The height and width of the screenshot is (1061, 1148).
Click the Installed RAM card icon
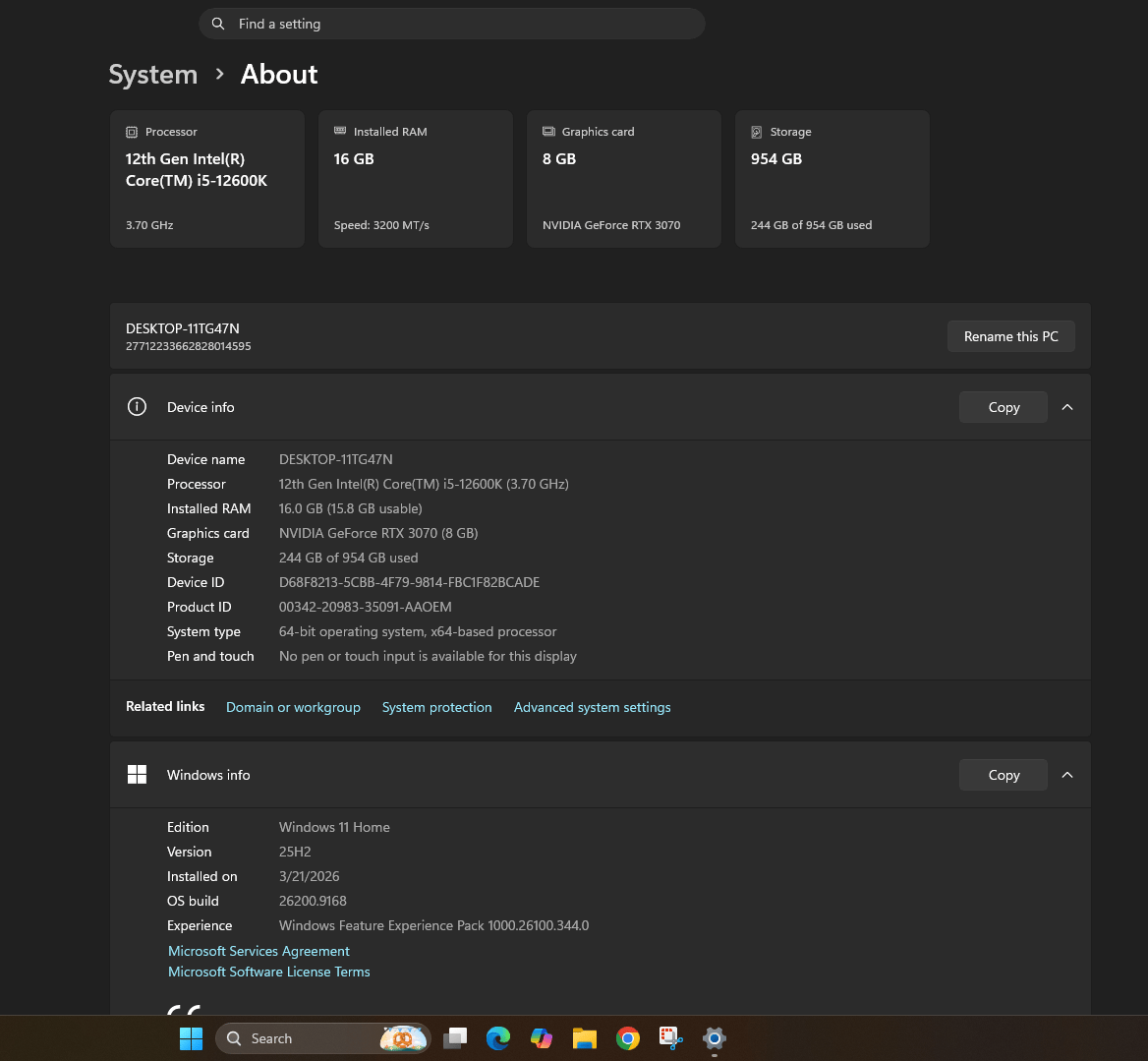coord(340,131)
